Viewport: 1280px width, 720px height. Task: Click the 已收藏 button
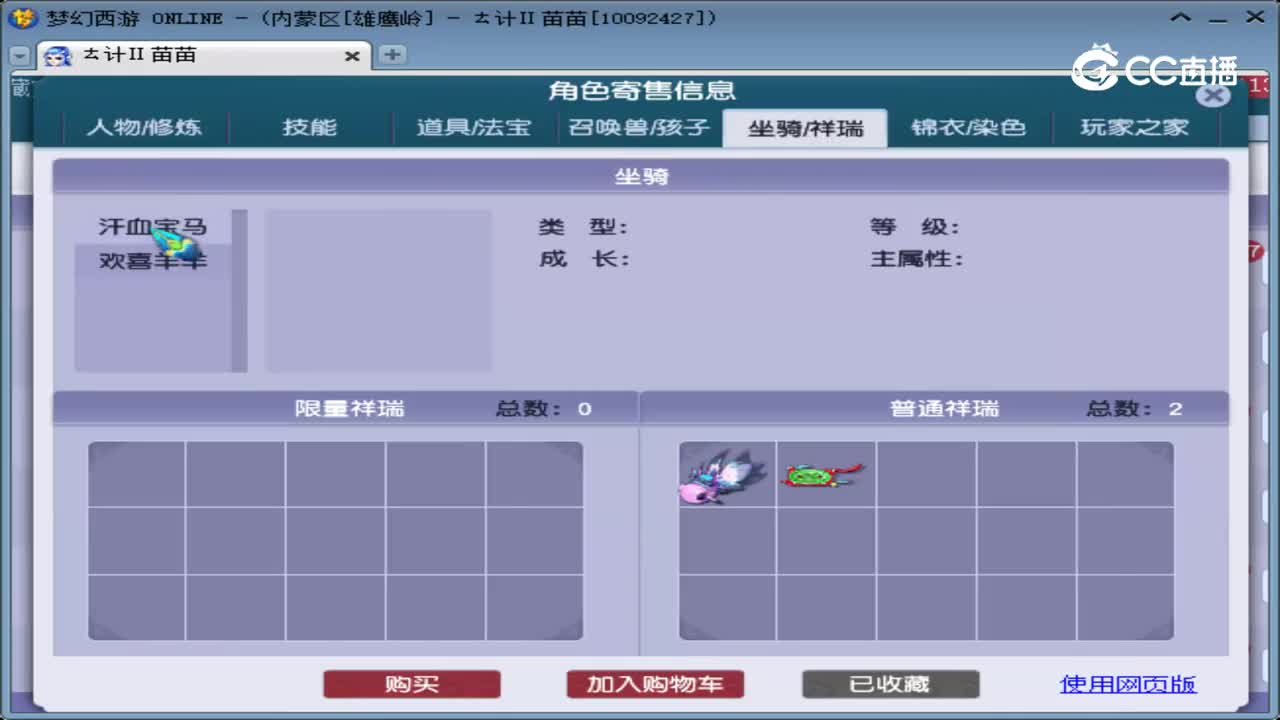(889, 684)
